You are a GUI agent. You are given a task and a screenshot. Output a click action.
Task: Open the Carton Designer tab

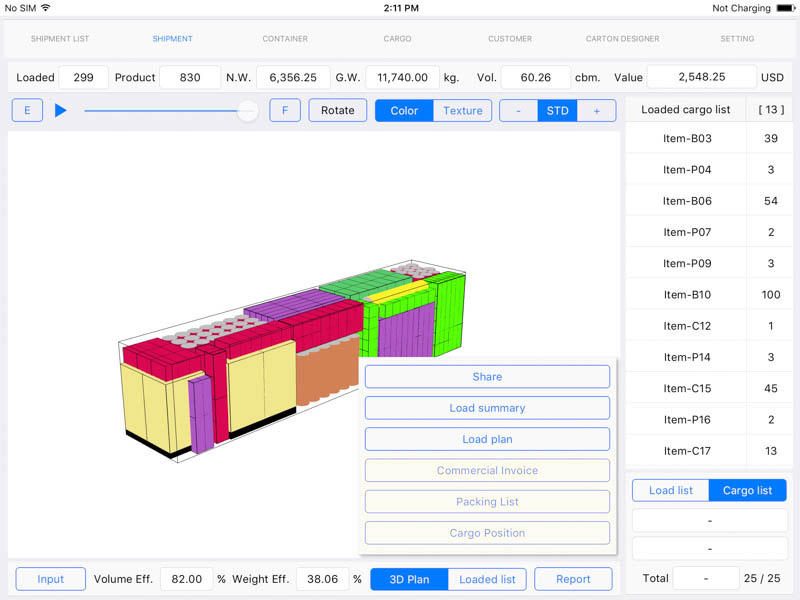[x=622, y=39]
